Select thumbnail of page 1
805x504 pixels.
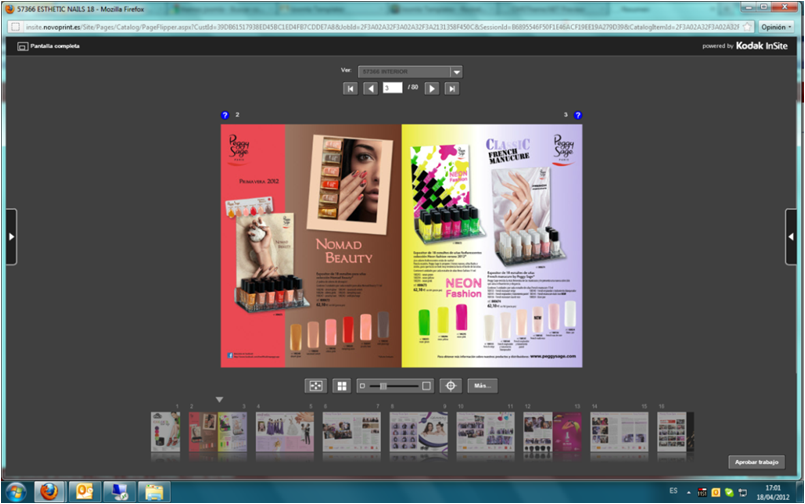165,432
